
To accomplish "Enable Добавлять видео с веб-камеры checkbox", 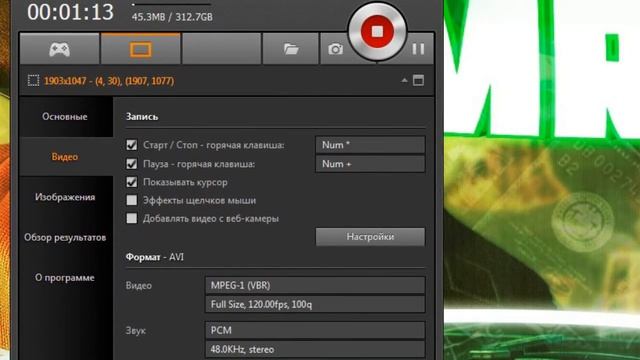I will pos(131,218).
